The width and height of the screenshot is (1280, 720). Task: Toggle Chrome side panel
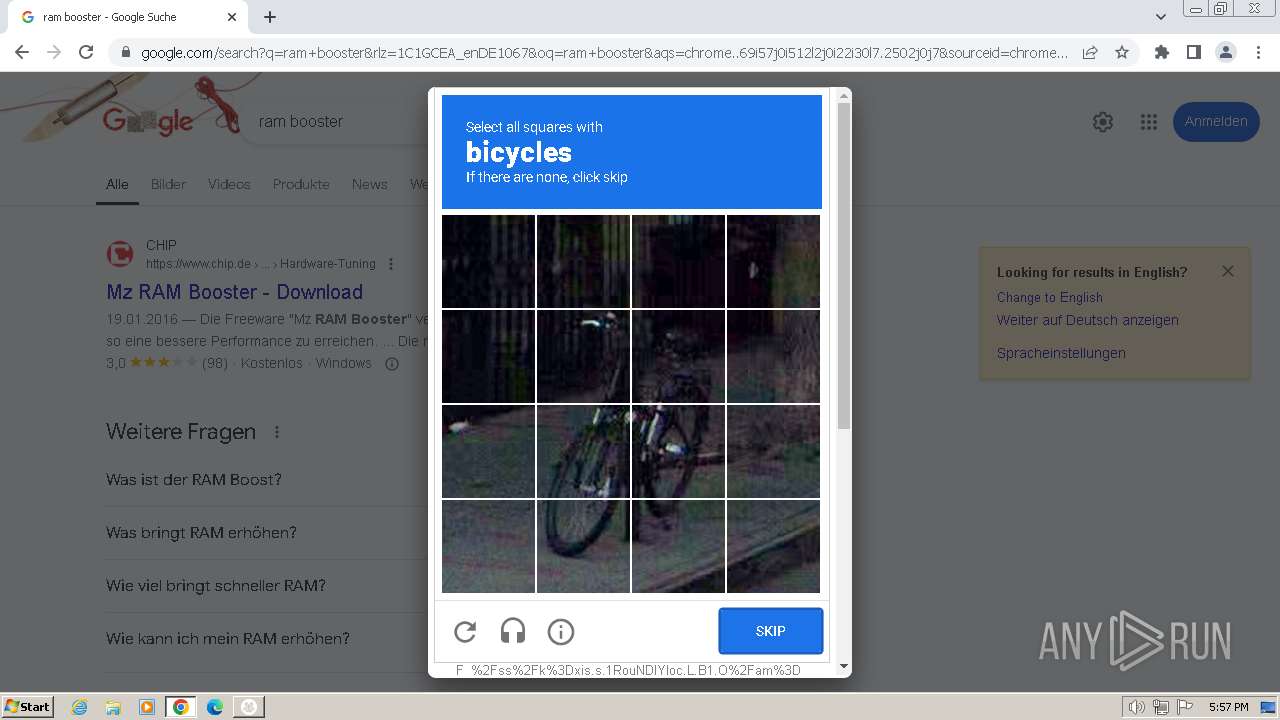[x=1194, y=52]
